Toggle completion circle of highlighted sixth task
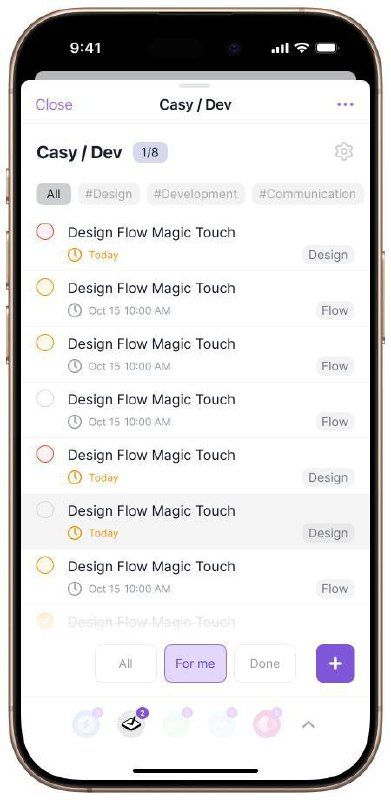 (45, 510)
